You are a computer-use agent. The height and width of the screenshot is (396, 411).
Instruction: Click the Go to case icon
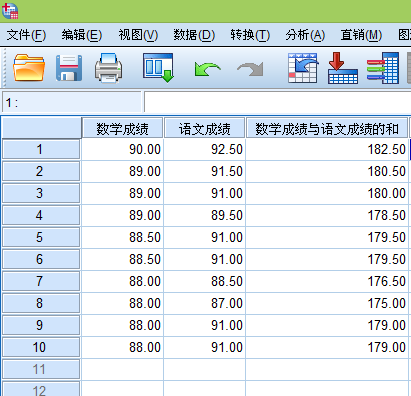pos(303,68)
